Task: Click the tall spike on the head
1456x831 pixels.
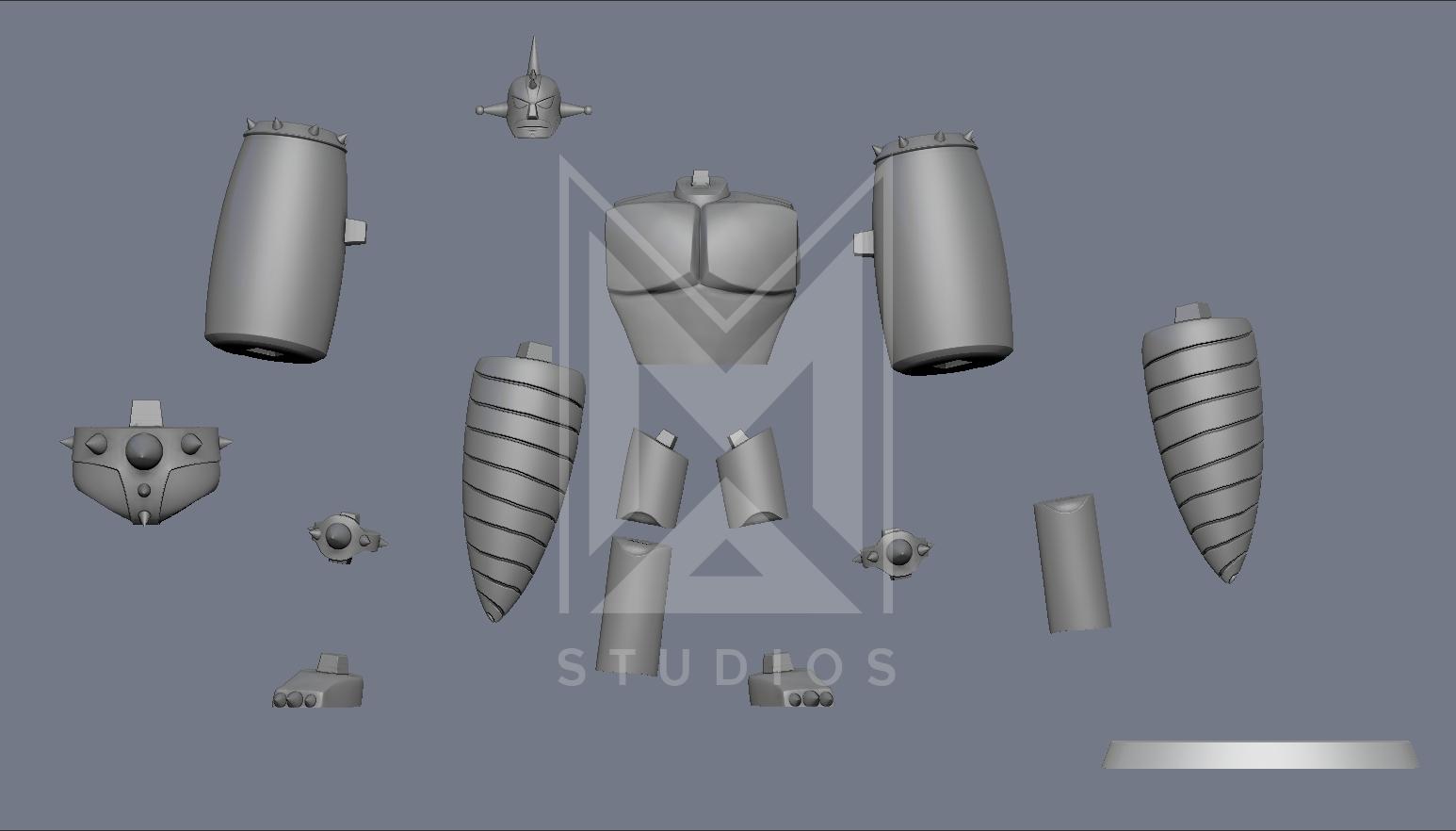Action: click(x=533, y=57)
